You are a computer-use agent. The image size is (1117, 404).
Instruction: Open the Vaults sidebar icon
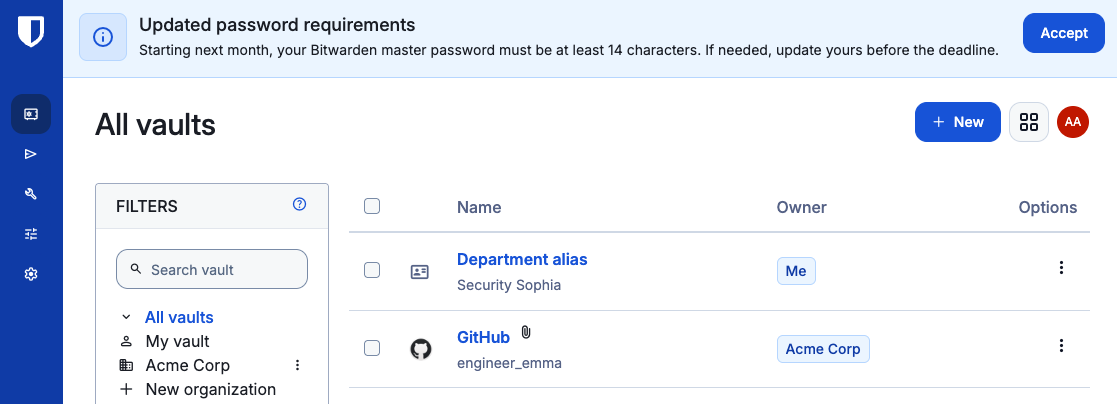pyautogui.click(x=31, y=114)
